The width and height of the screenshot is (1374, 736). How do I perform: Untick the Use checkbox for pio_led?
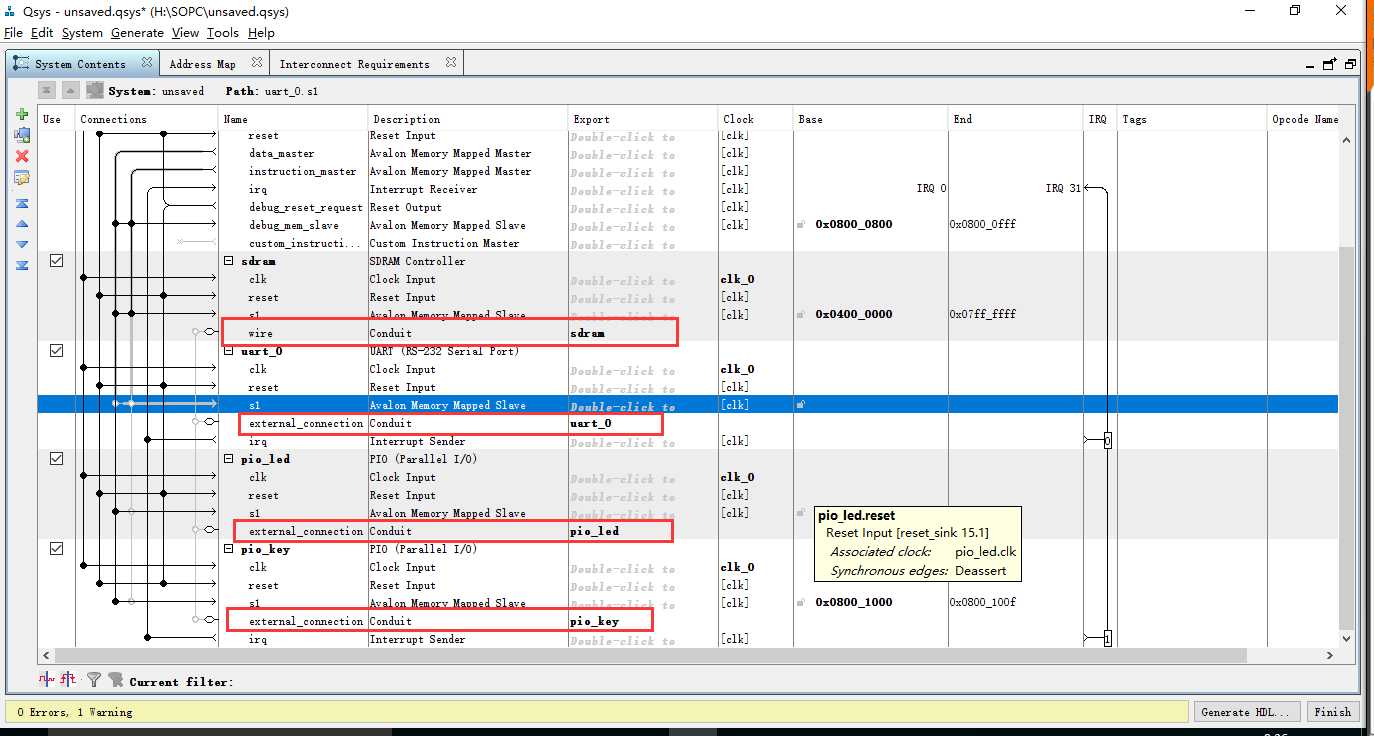click(56, 458)
